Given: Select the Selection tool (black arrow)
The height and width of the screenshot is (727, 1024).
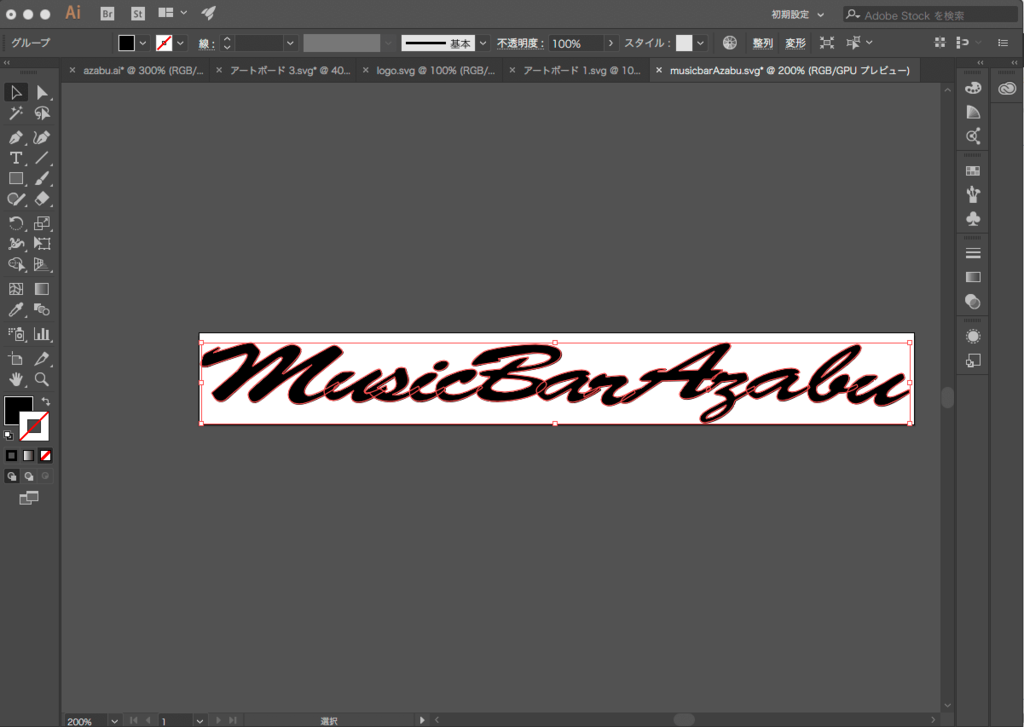Looking at the screenshot, I should point(16,92).
